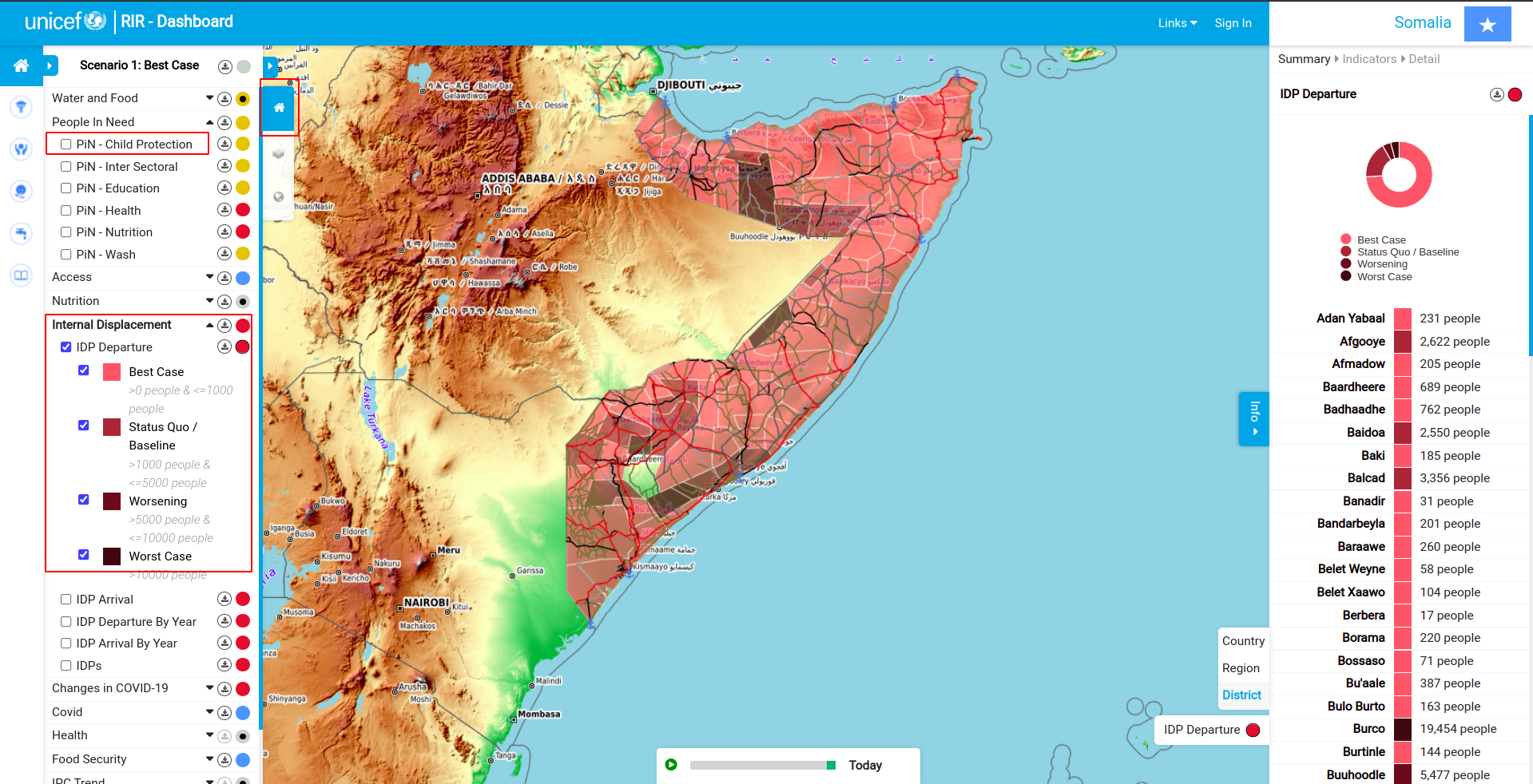The height and width of the screenshot is (784, 1533).
Task: Expand the Nutrition category
Action: (210, 301)
